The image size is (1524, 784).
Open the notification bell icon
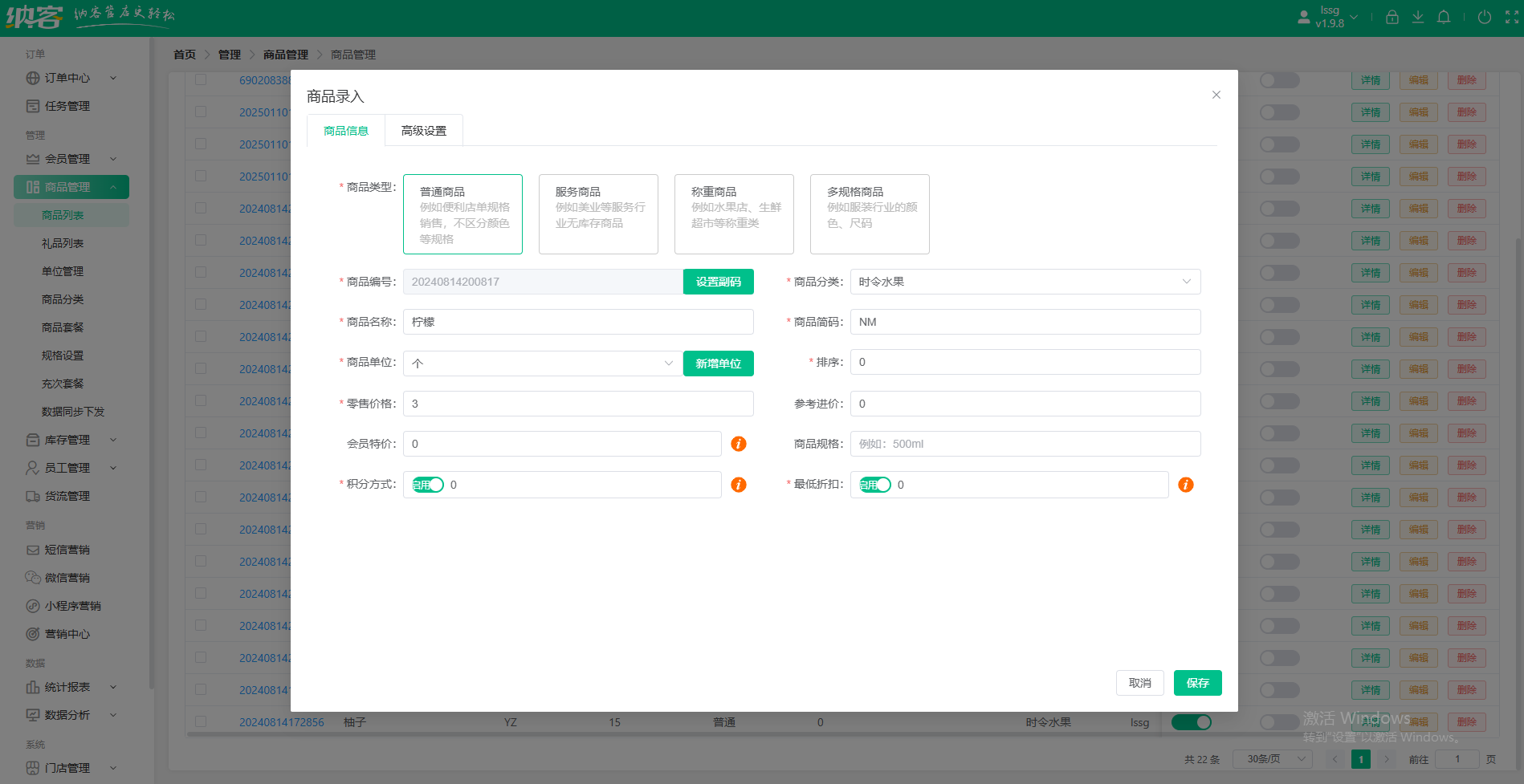point(1444,17)
